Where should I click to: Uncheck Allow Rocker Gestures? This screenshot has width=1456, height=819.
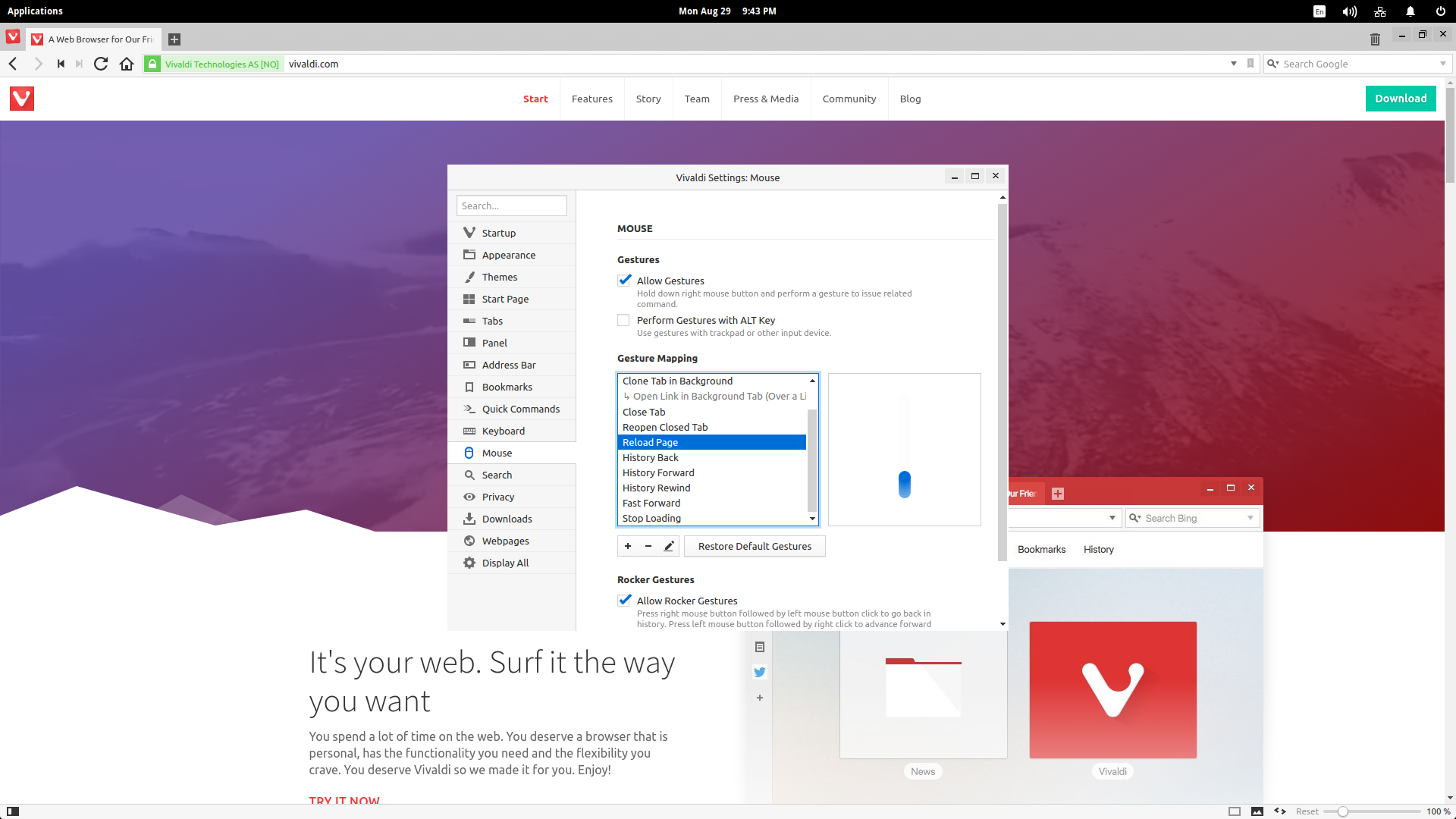(624, 601)
